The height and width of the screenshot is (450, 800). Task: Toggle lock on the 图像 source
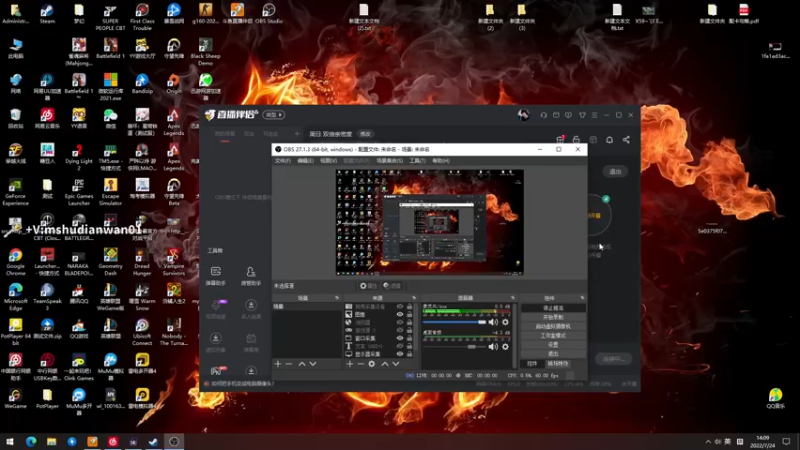(409, 314)
